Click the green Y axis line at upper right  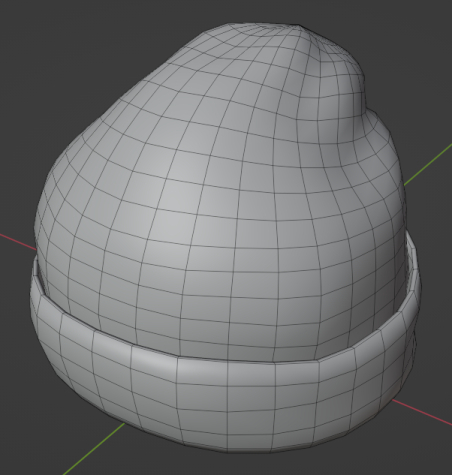(x=428, y=164)
